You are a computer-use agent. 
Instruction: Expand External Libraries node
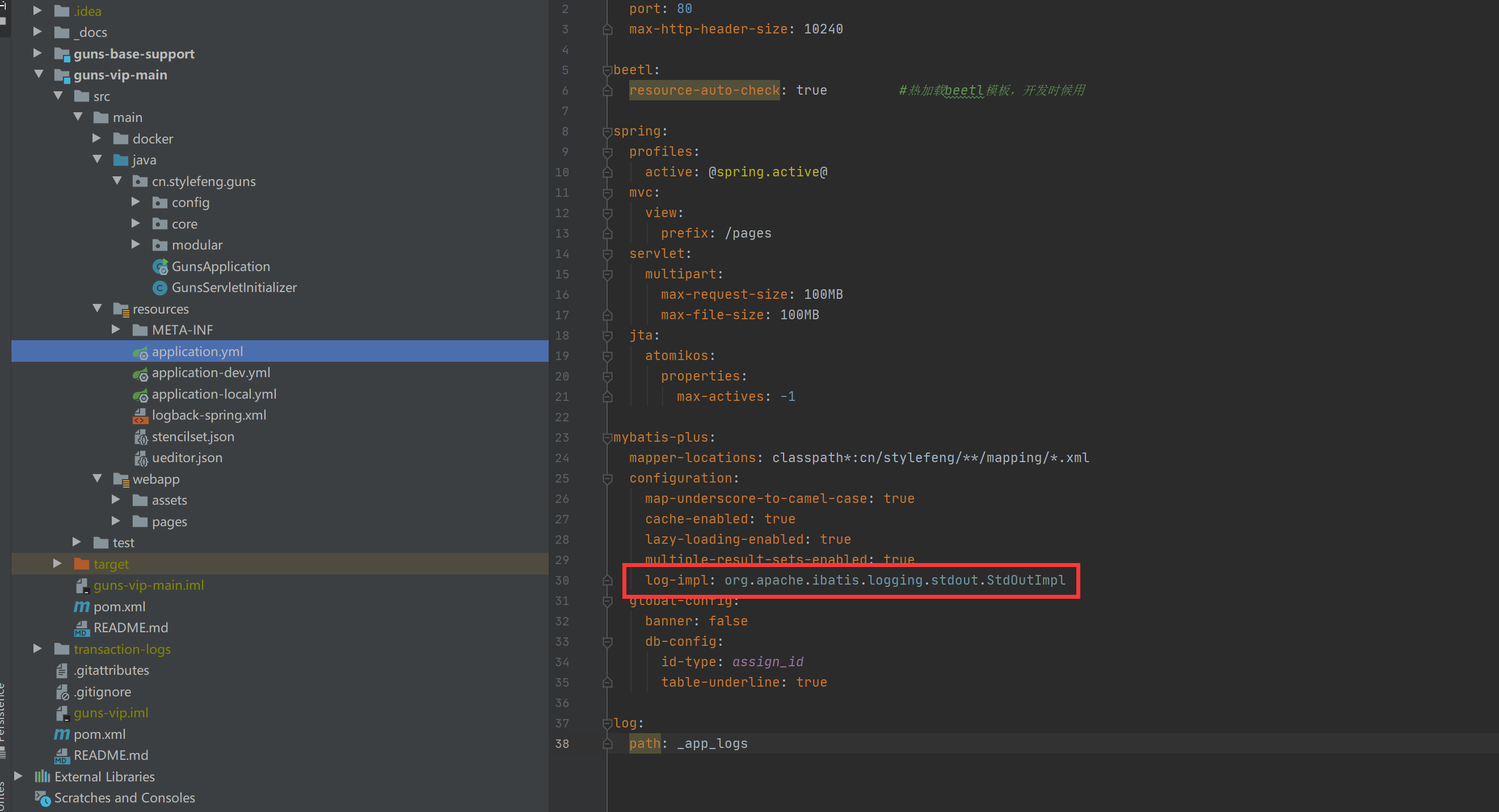pos(18,776)
